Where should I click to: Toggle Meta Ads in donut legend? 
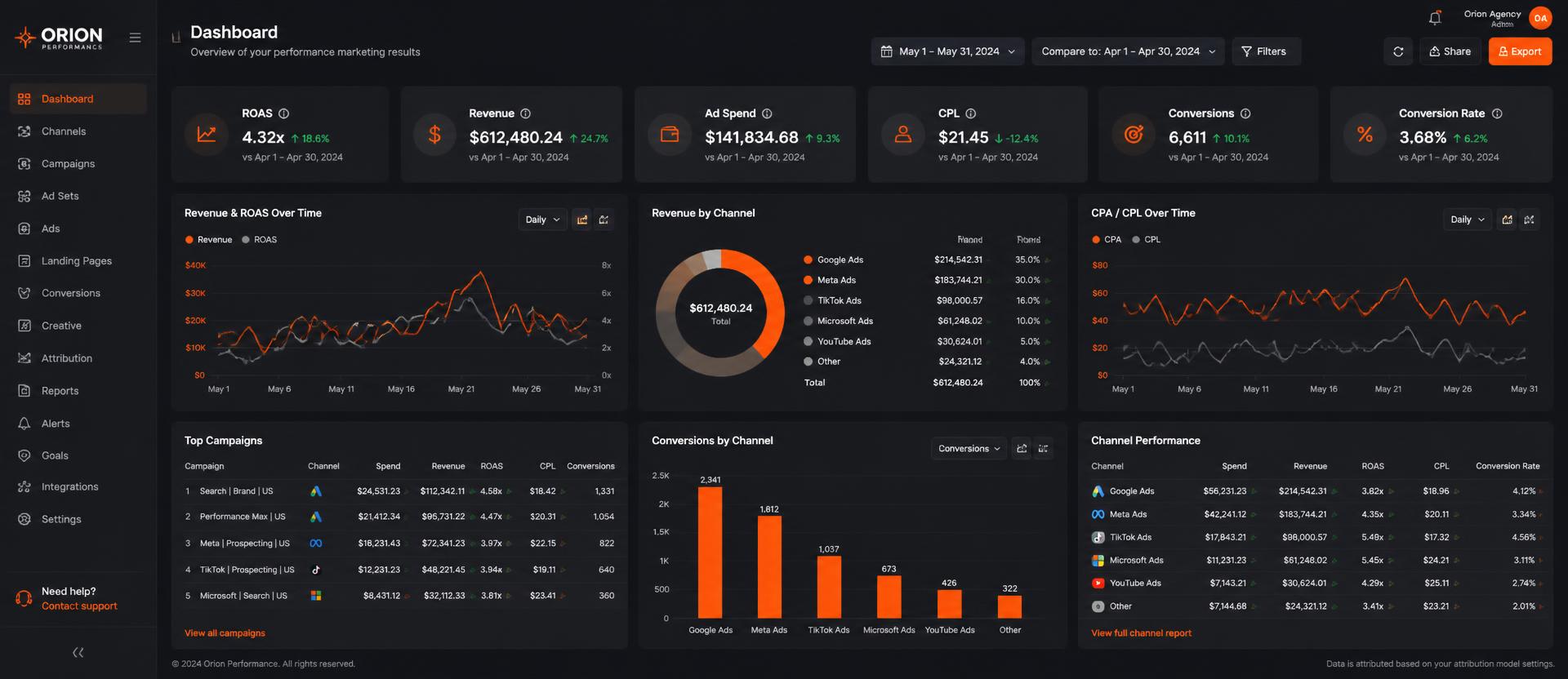click(830, 280)
